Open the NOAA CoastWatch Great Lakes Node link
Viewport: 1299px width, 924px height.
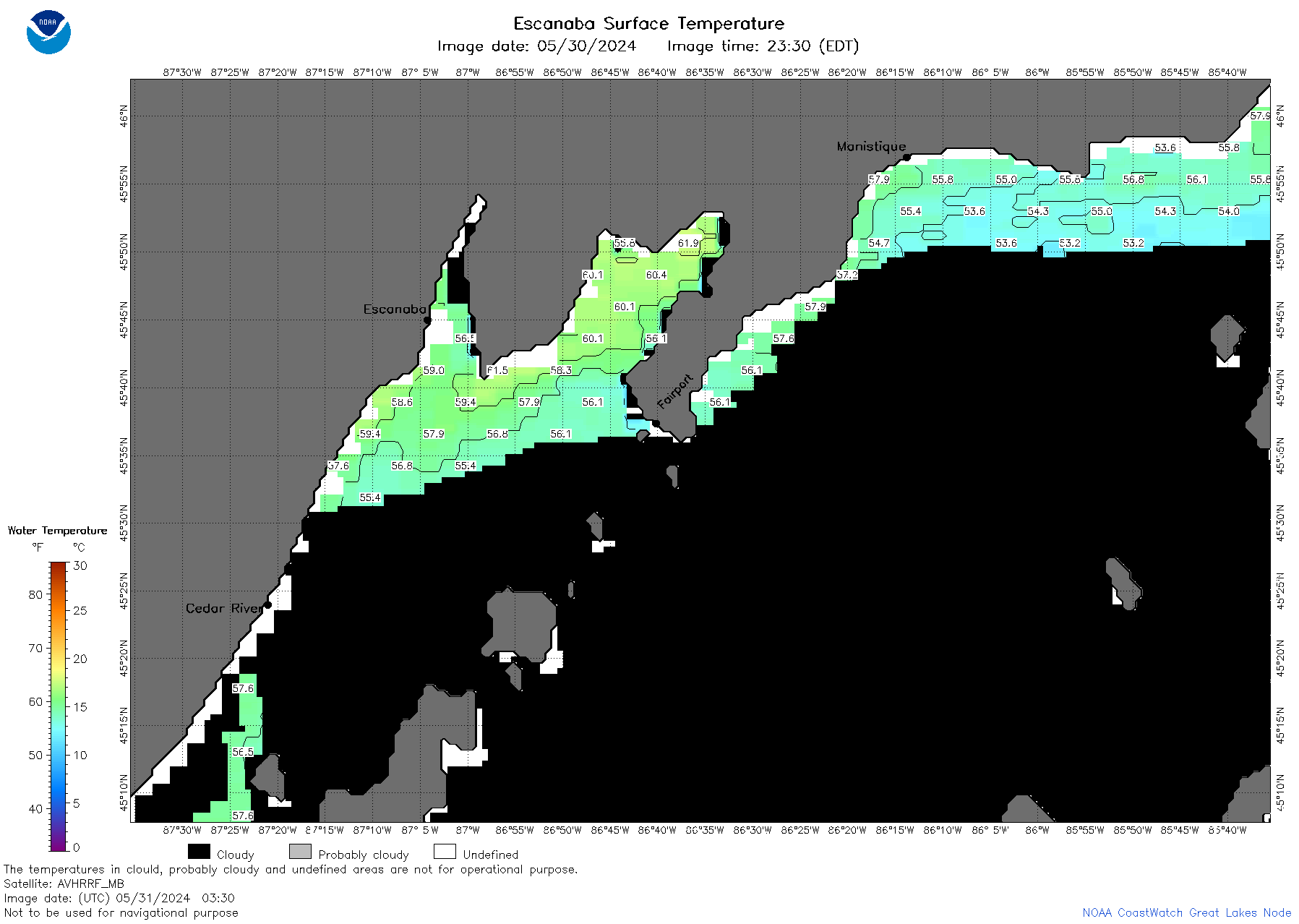(1186, 912)
